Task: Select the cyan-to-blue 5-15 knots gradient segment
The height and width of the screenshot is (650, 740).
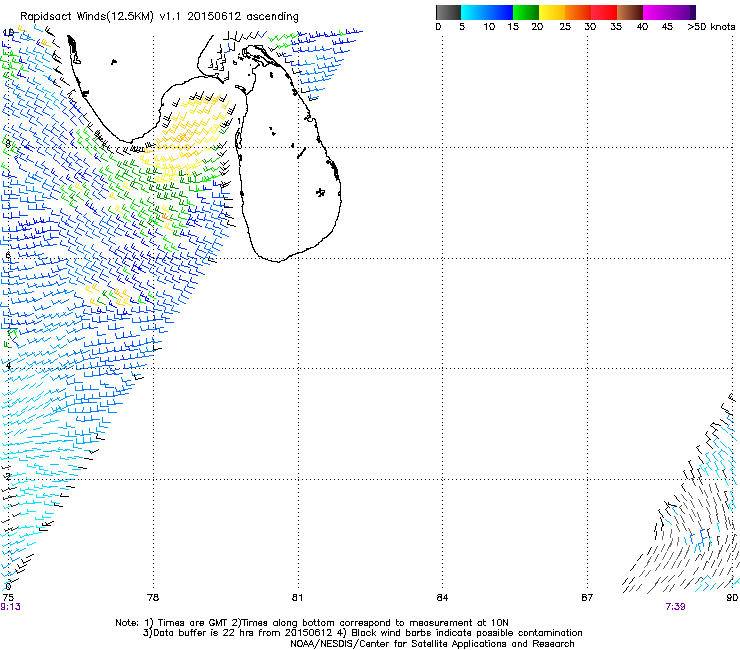Action: tap(487, 12)
